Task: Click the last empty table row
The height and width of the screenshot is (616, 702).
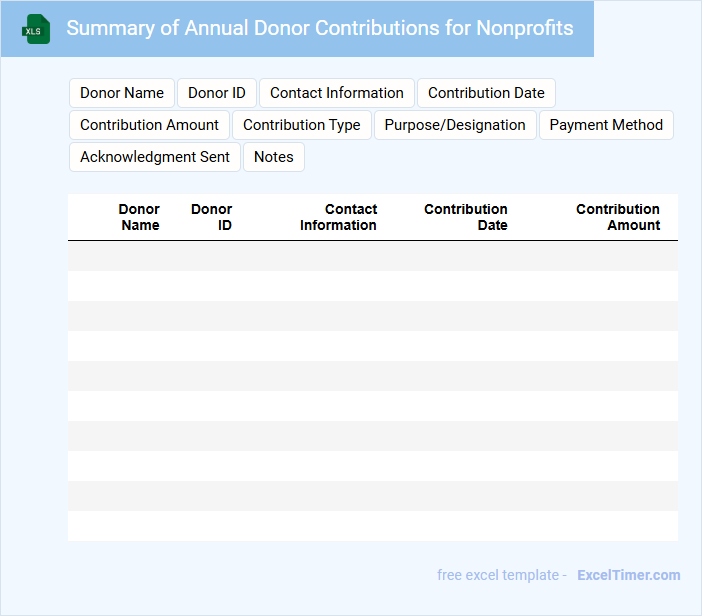Action: (372, 526)
